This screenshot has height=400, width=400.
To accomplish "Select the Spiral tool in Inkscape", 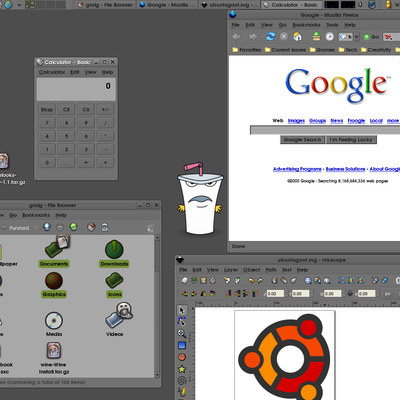I will (x=182, y=381).
